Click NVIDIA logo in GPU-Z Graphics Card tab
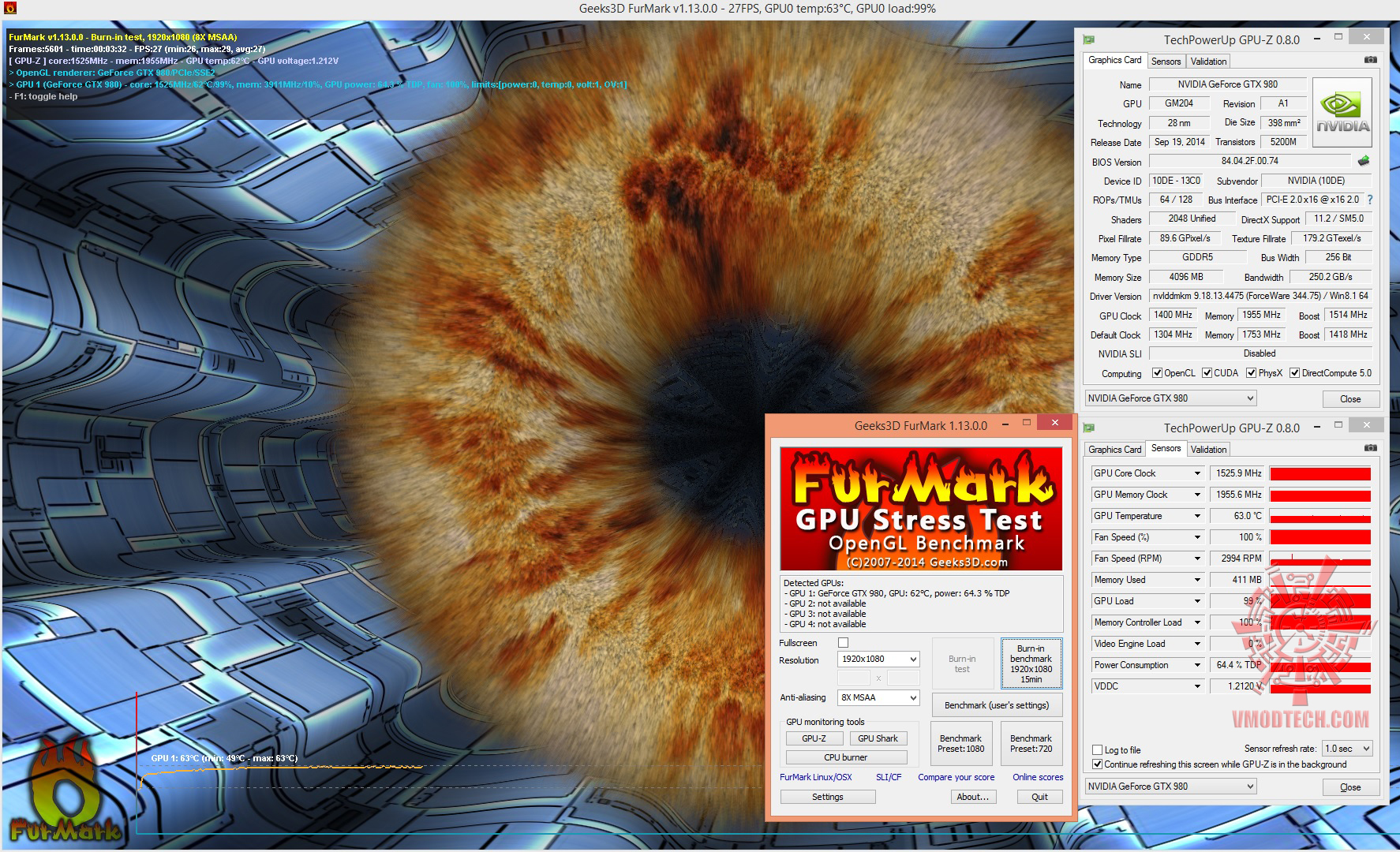Image resolution: width=1400 pixels, height=852 pixels. (1342, 113)
